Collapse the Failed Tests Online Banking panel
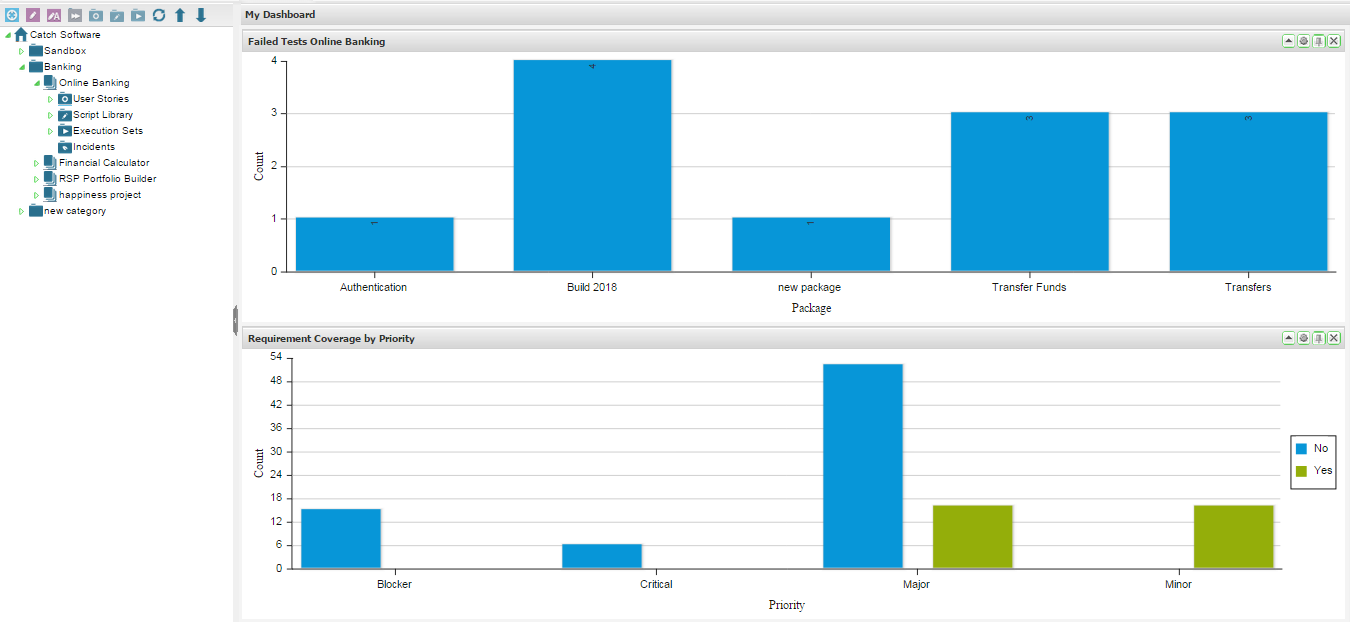1350x622 pixels. (x=1289, y=41)
